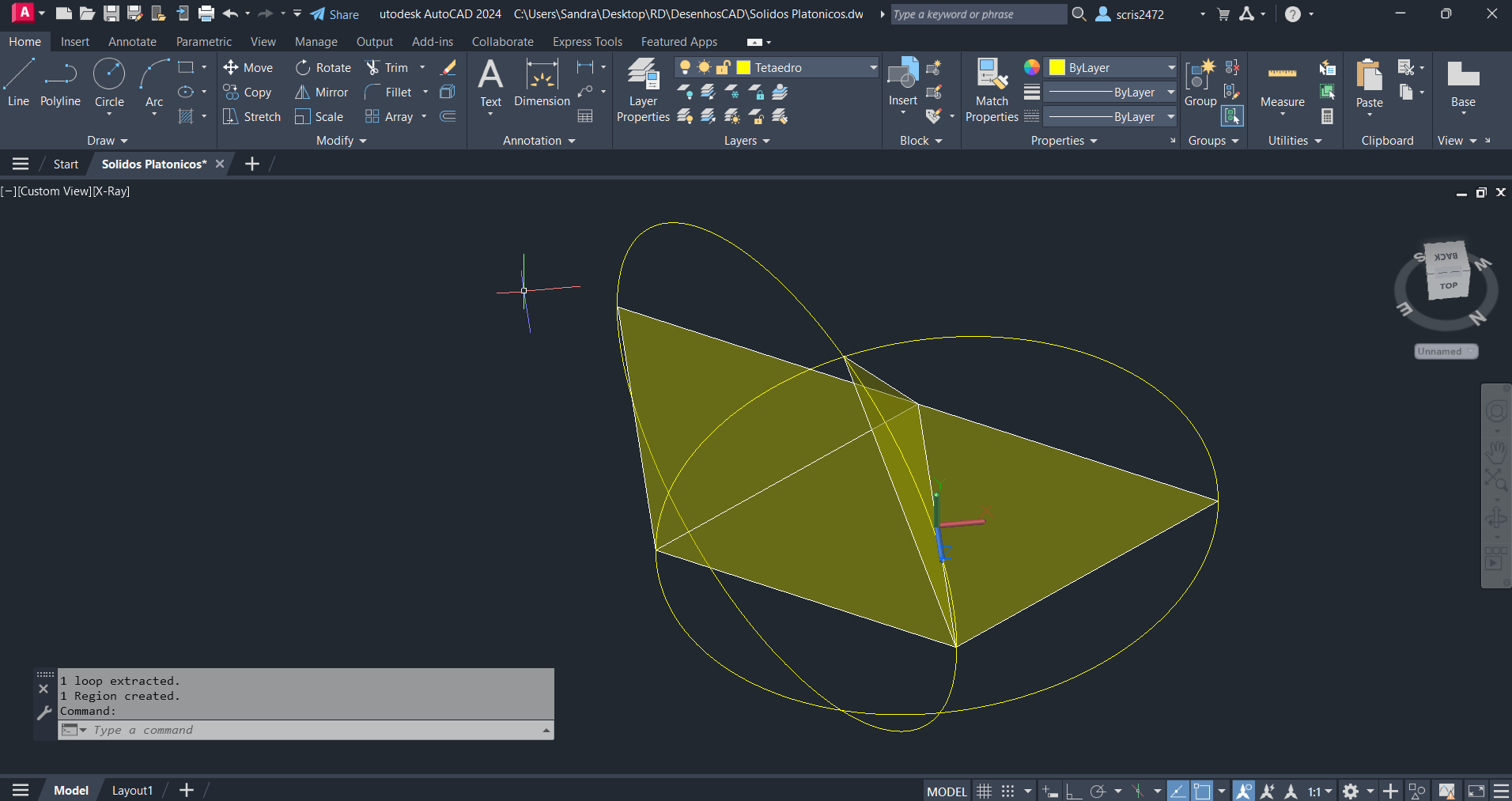Open Layer Properties manager

pos(643,90)
